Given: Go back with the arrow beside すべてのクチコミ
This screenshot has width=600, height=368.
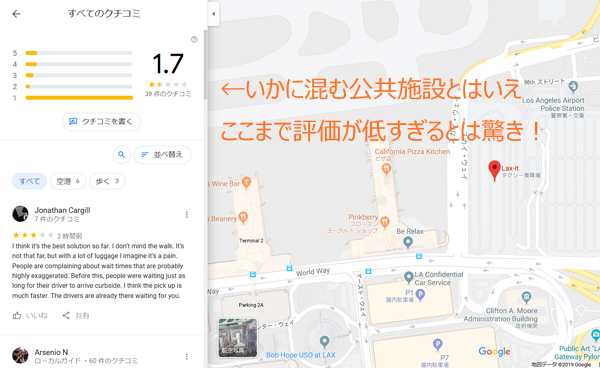Looking at the screenshot, I should click(x=16, y=14).
